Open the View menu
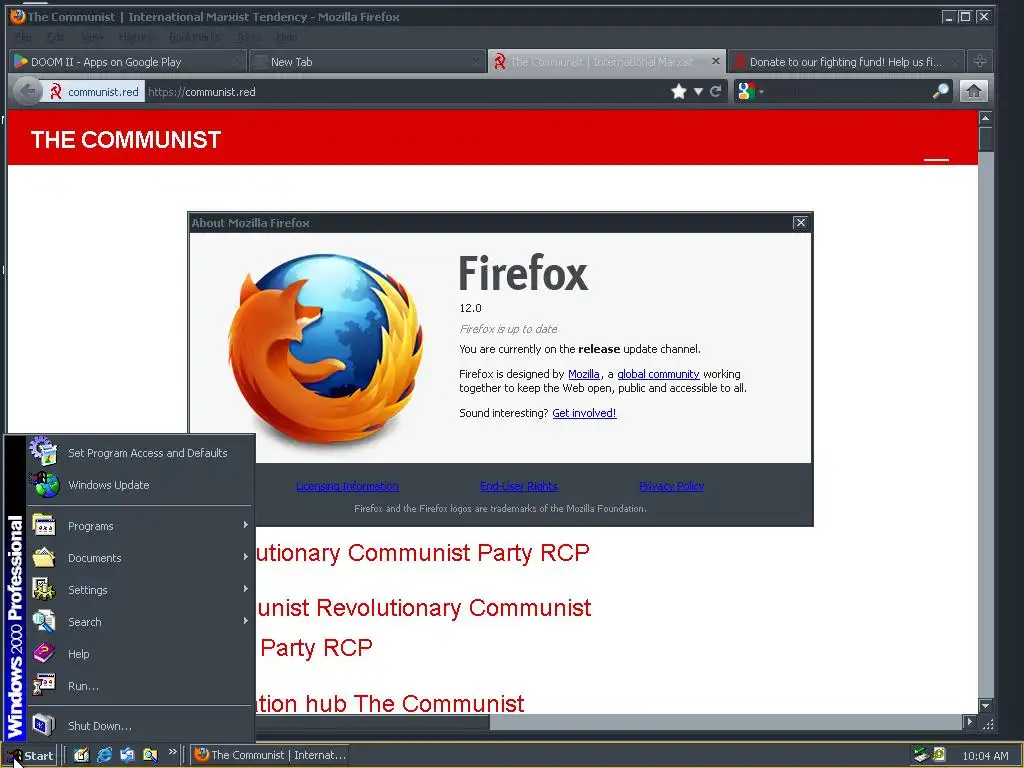Screen dimensions: 1024x768 click(92, 37)
